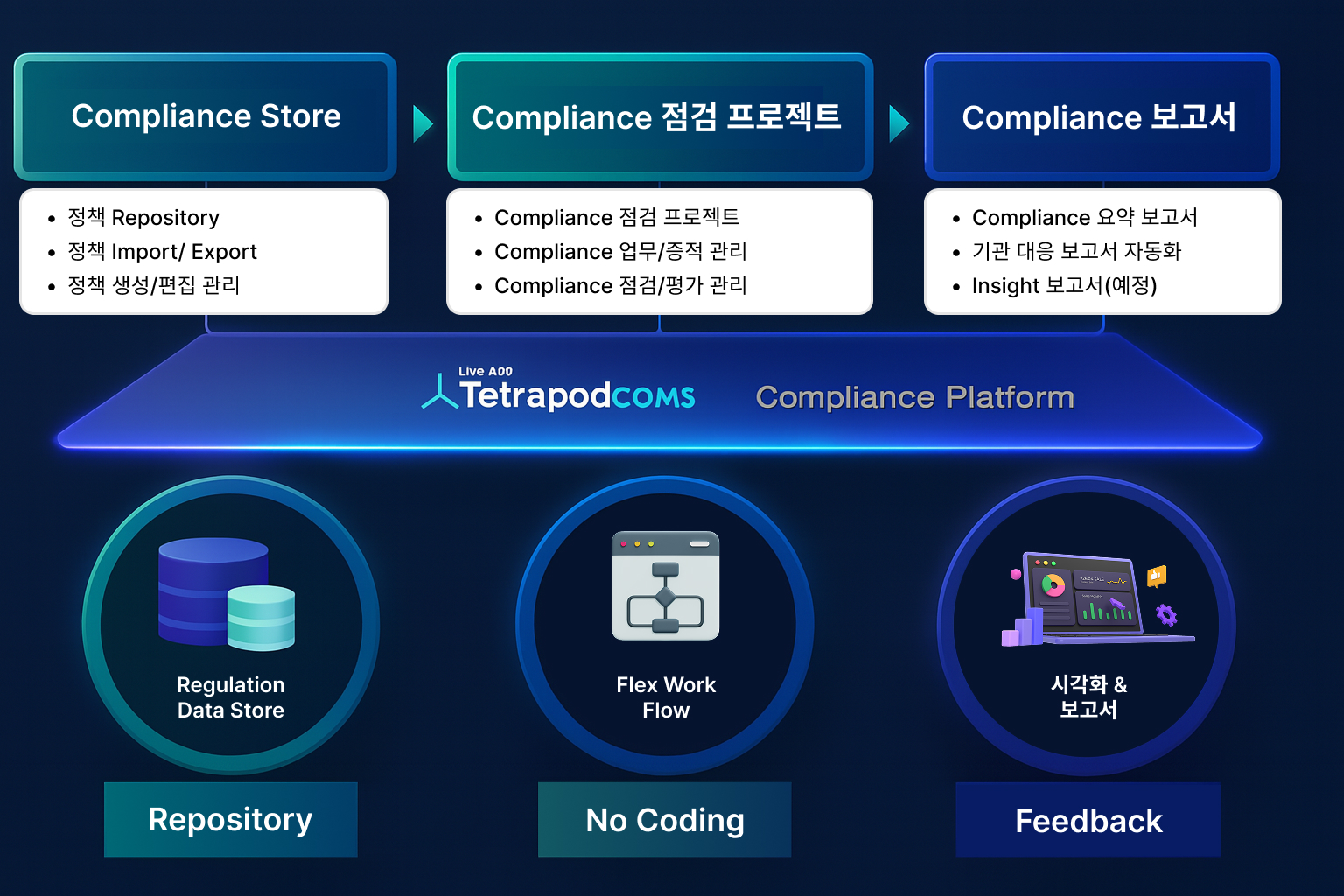
Task: Click the Compliance Platform text
Action: tap(915, 397)
